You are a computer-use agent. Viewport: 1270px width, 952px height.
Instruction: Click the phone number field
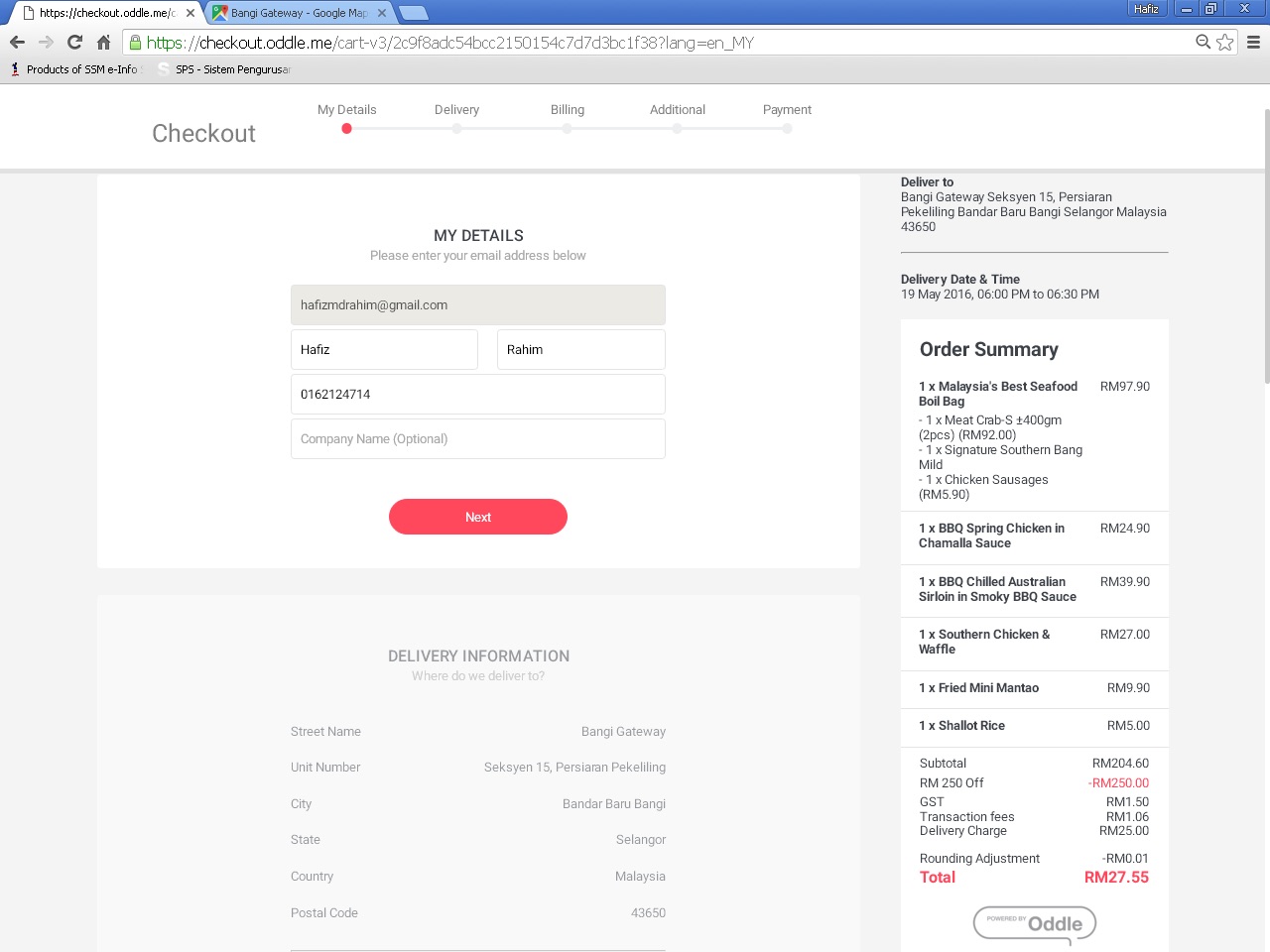pyautogui.click(x=477, y=395)
